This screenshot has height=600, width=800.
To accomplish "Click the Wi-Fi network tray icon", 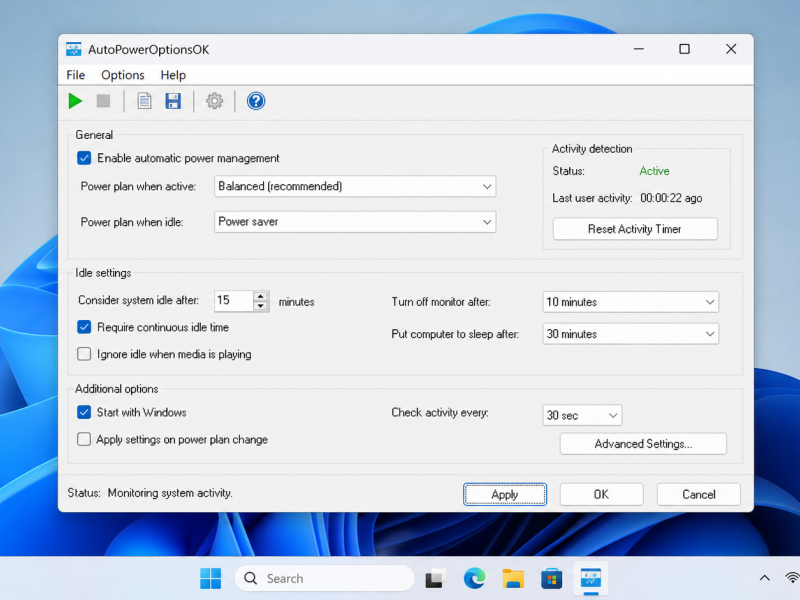I will (792, 578).
